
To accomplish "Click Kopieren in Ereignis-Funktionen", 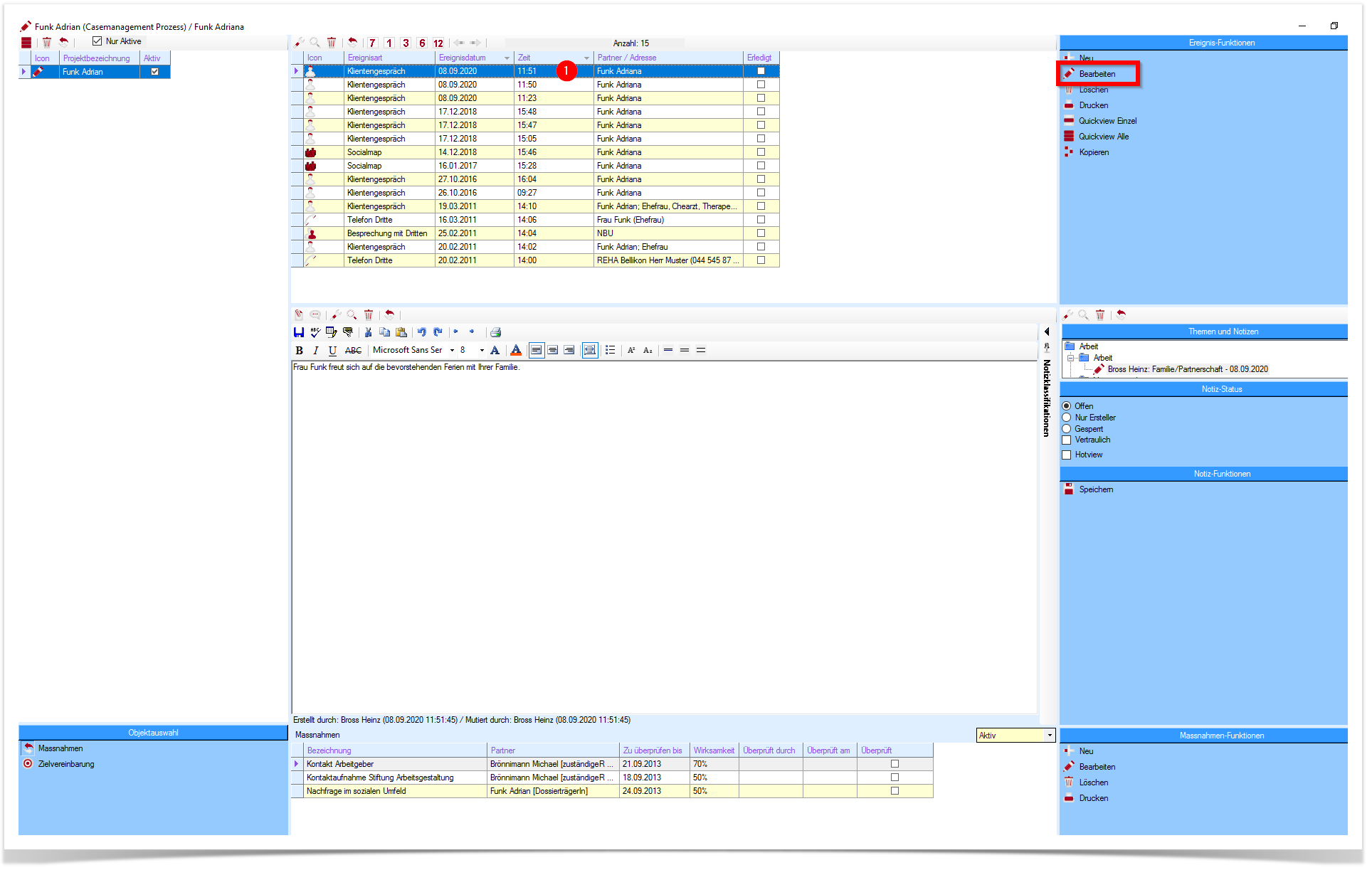I will click(1094, 152).
